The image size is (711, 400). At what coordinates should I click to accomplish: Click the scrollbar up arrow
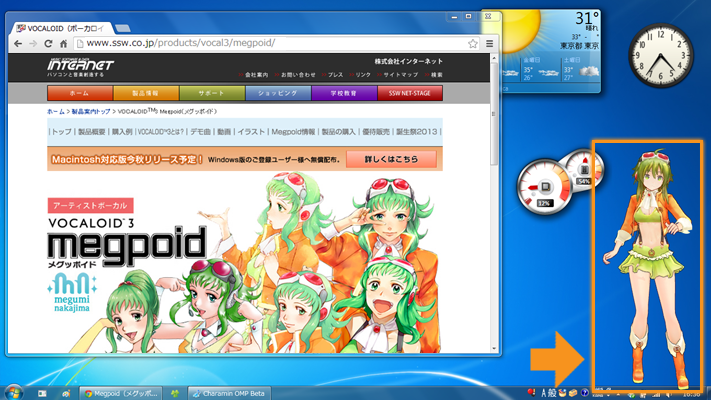[494, 58]
